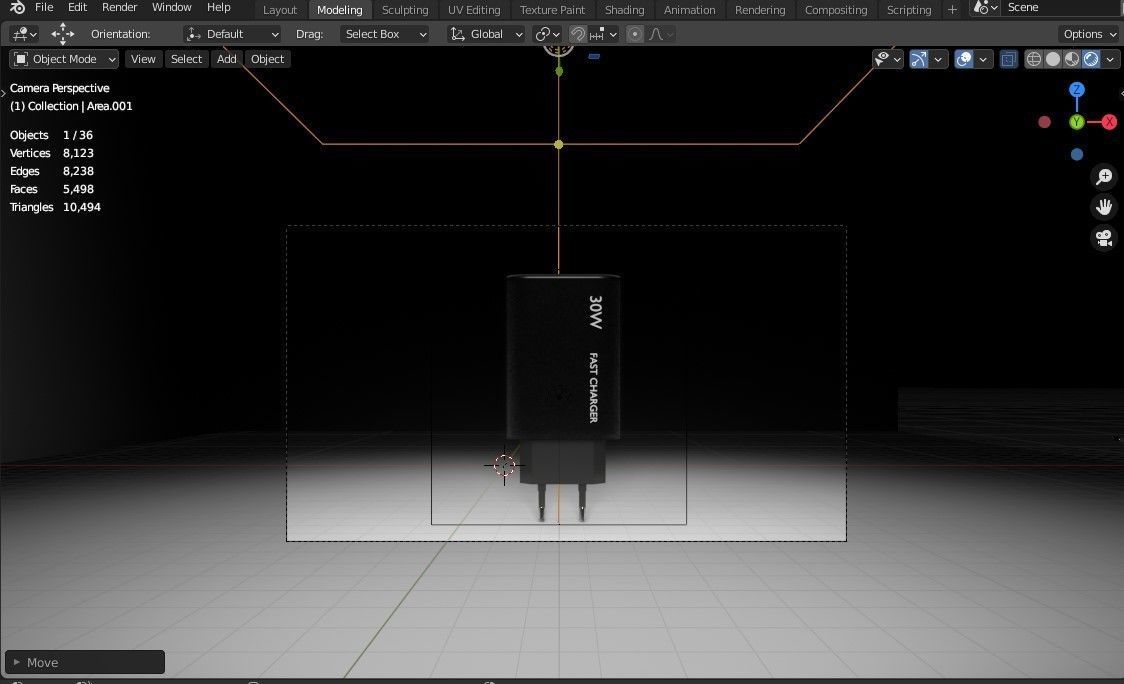The width and height of the screenshot is (1124, 684).
Task: Click the Options button top right
Action: point(1087,33)
